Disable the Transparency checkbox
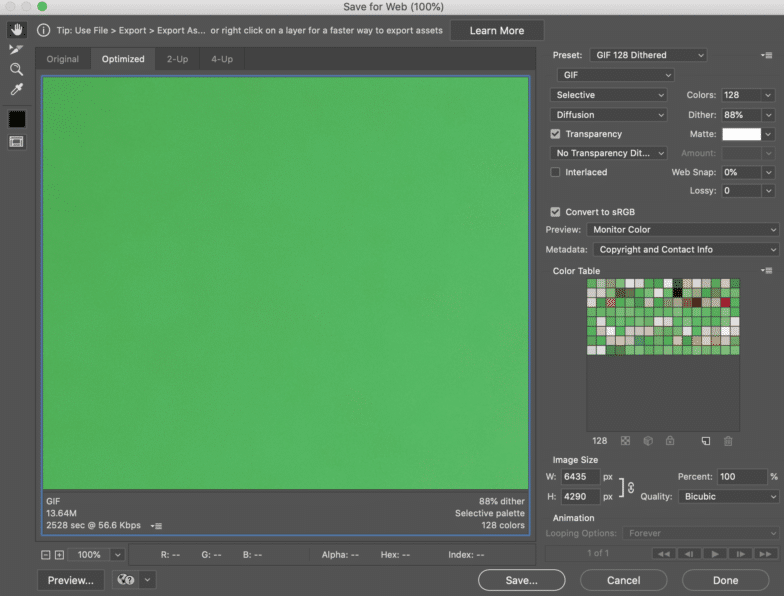The image size is (784, 596). click(x=556, y=134)
